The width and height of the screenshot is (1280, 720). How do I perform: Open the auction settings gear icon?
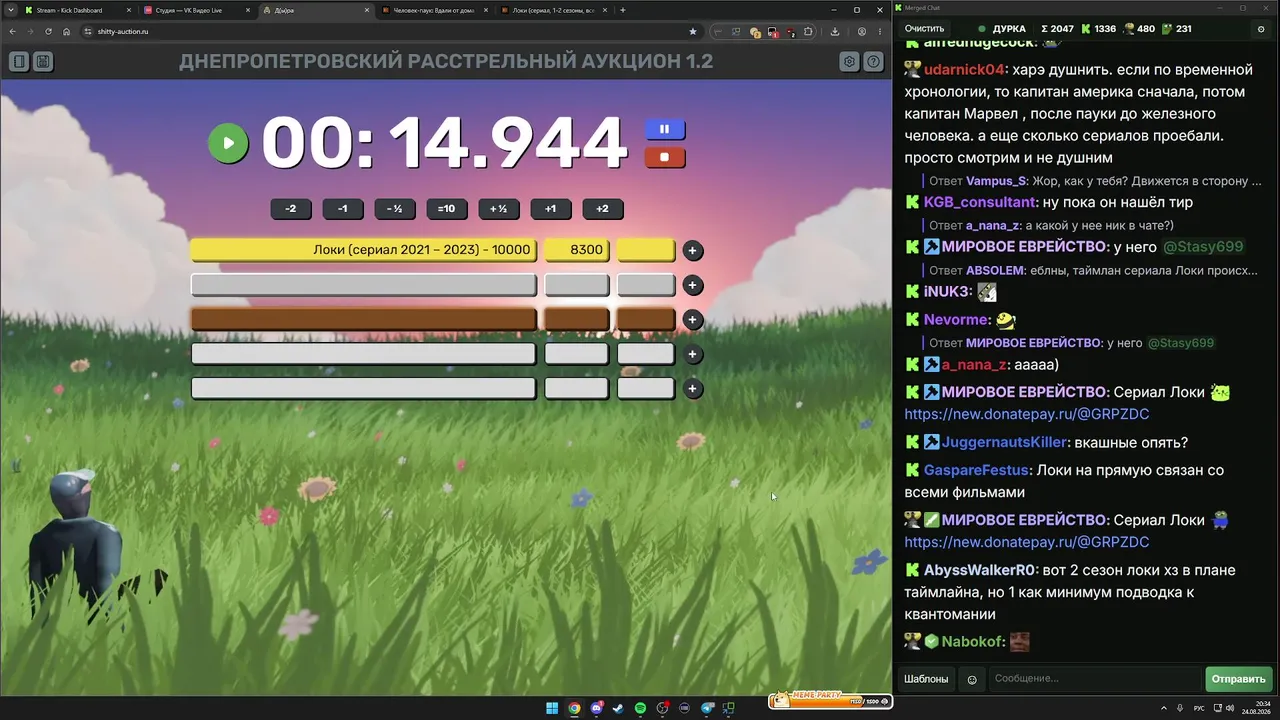849,62
